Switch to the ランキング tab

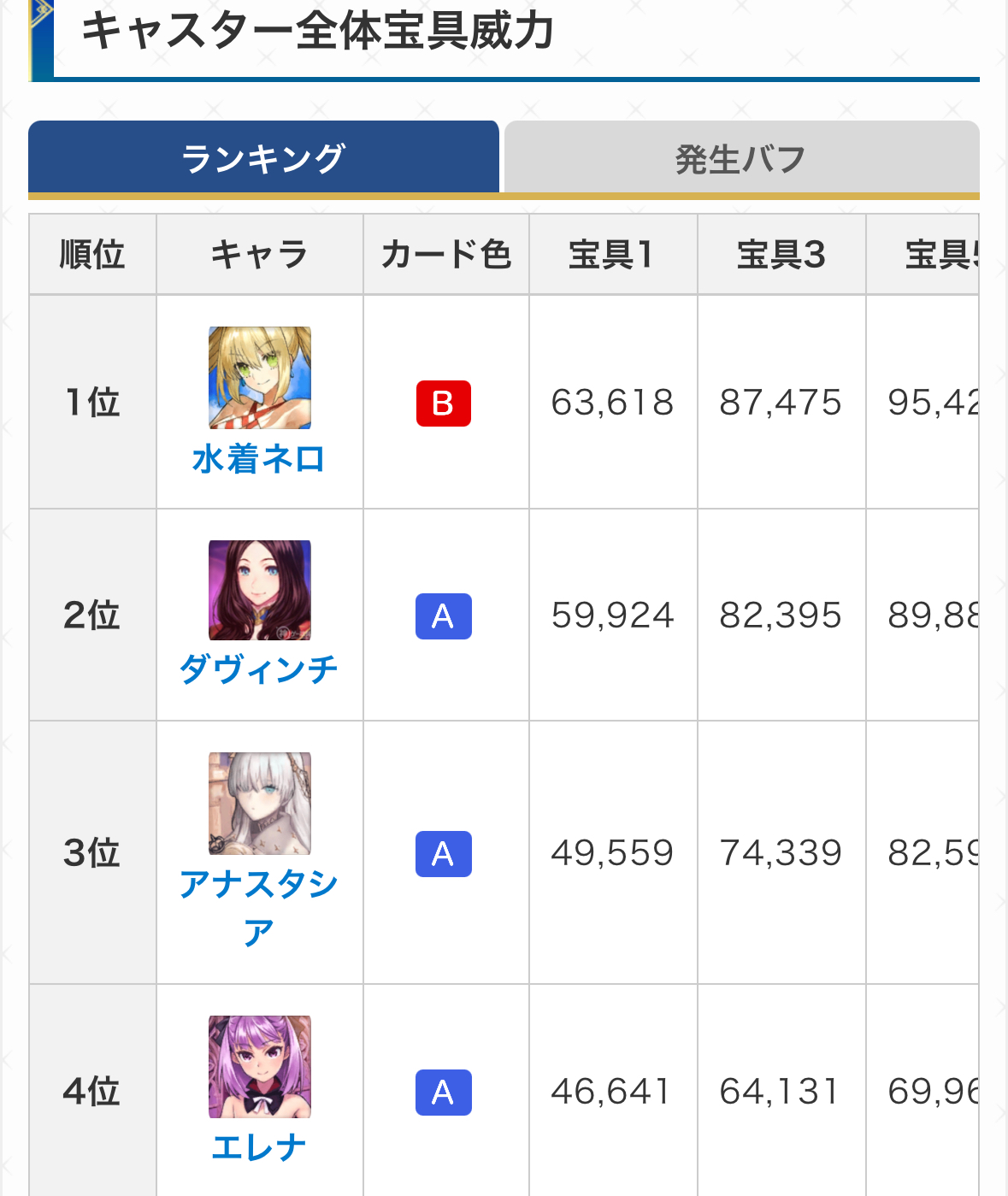pos(263,158)
